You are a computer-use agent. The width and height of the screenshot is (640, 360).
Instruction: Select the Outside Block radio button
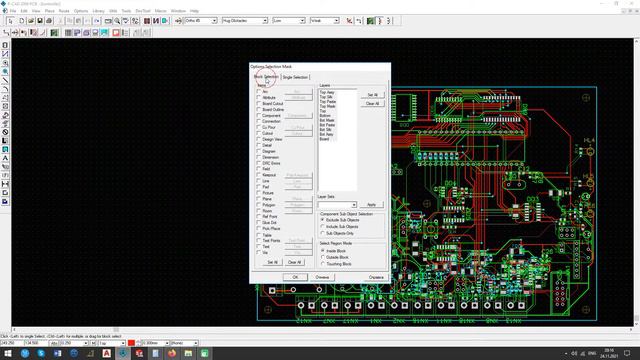[x=323, y=258]
